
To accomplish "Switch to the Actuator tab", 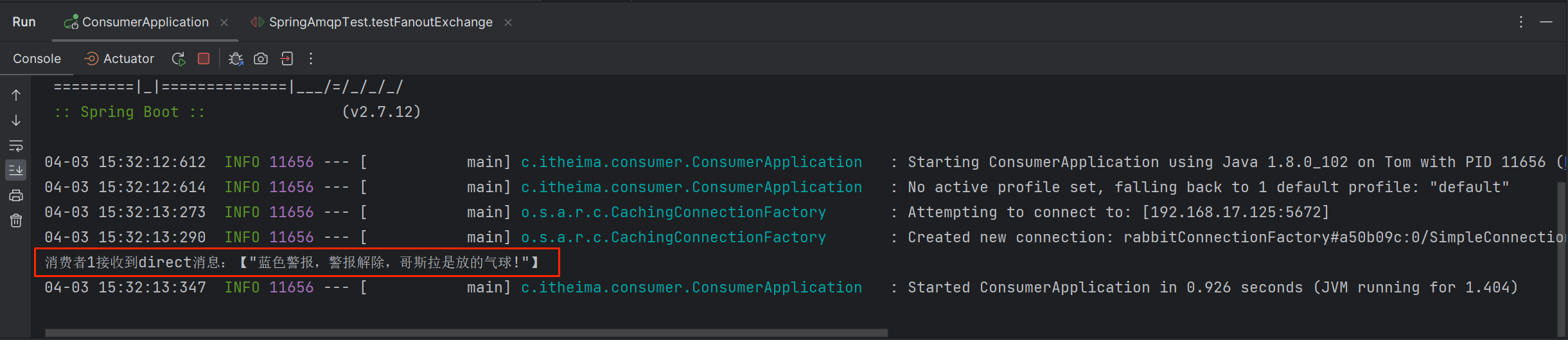I will tap(119, 59).
